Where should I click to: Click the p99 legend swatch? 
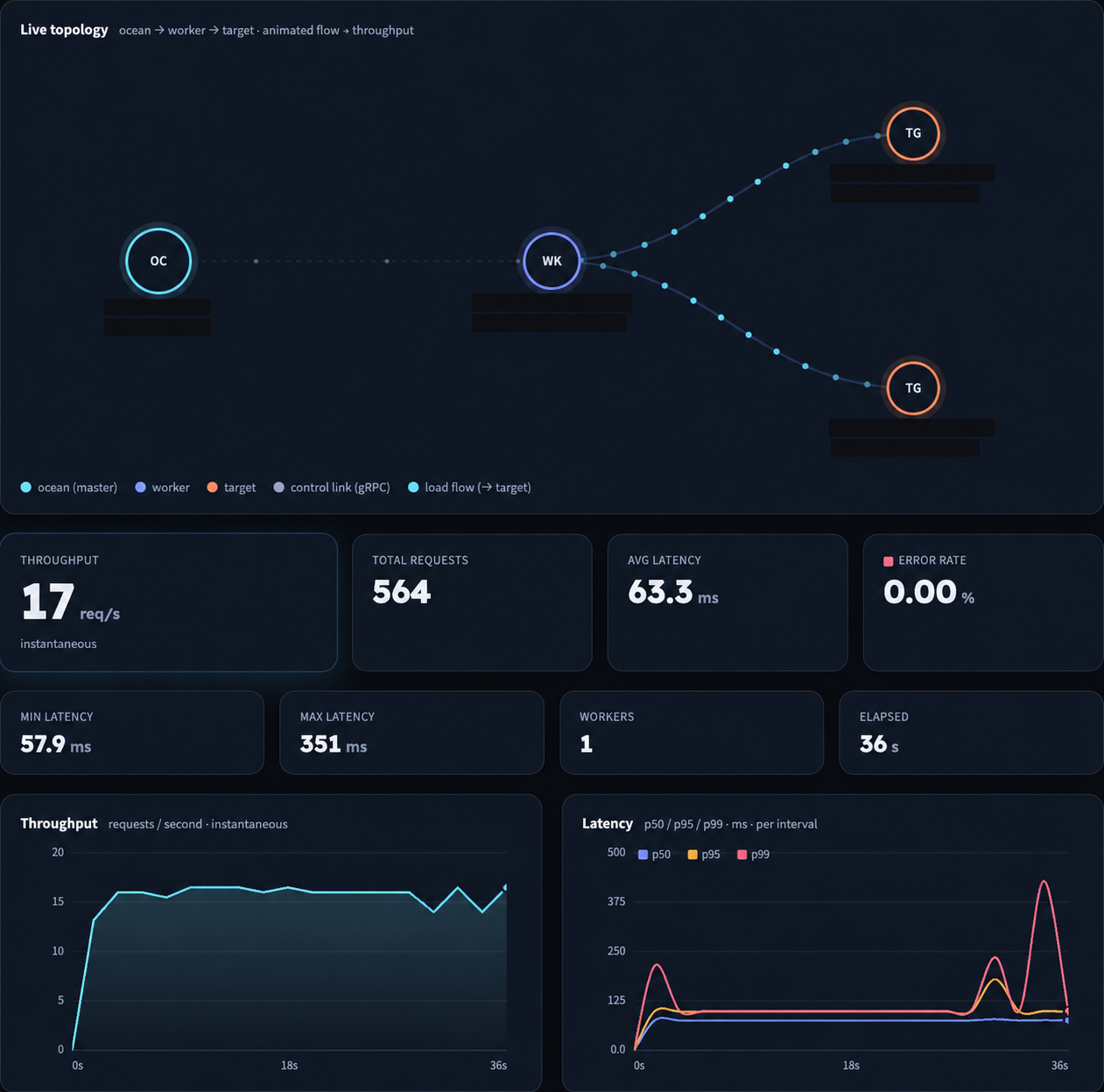pos(742,855)
